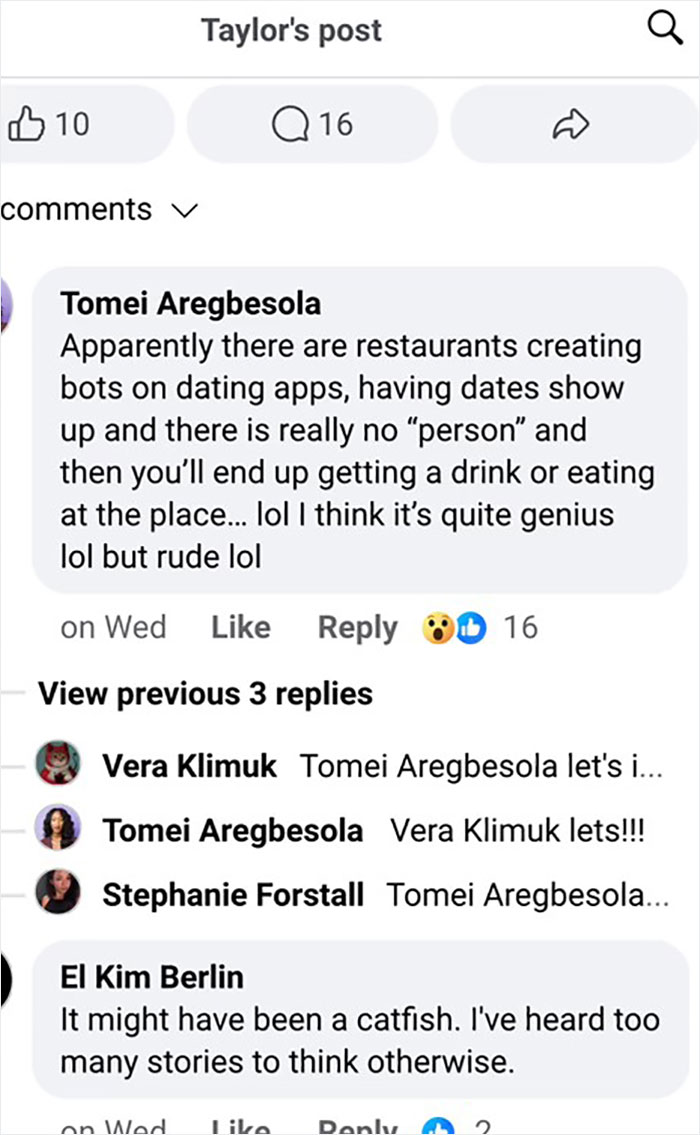The width and height of the screenshot is (700, 1135).
Task: Open Tomei Aregbesola's profile name
Action: coord(192,302)
